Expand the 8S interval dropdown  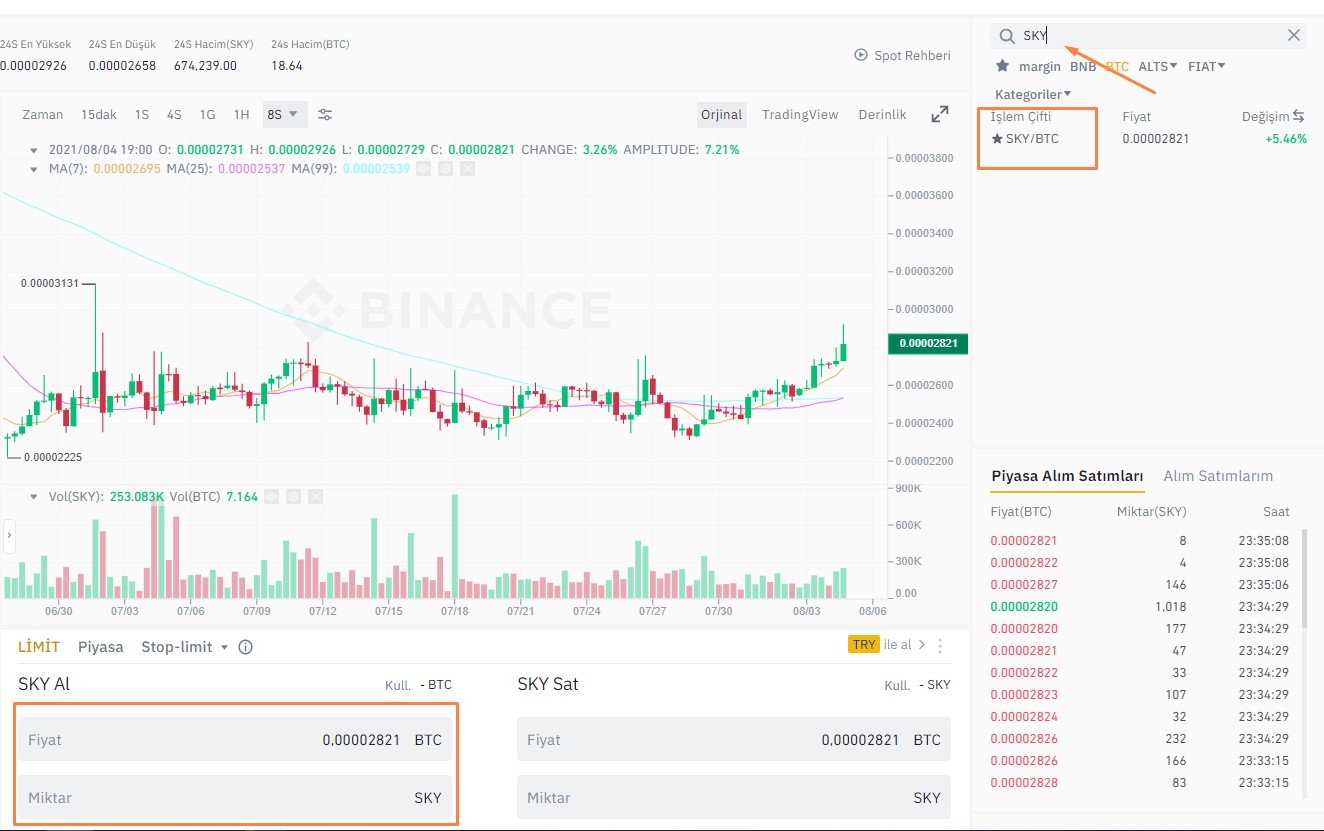pyautogui.click(x=285, y=114)
